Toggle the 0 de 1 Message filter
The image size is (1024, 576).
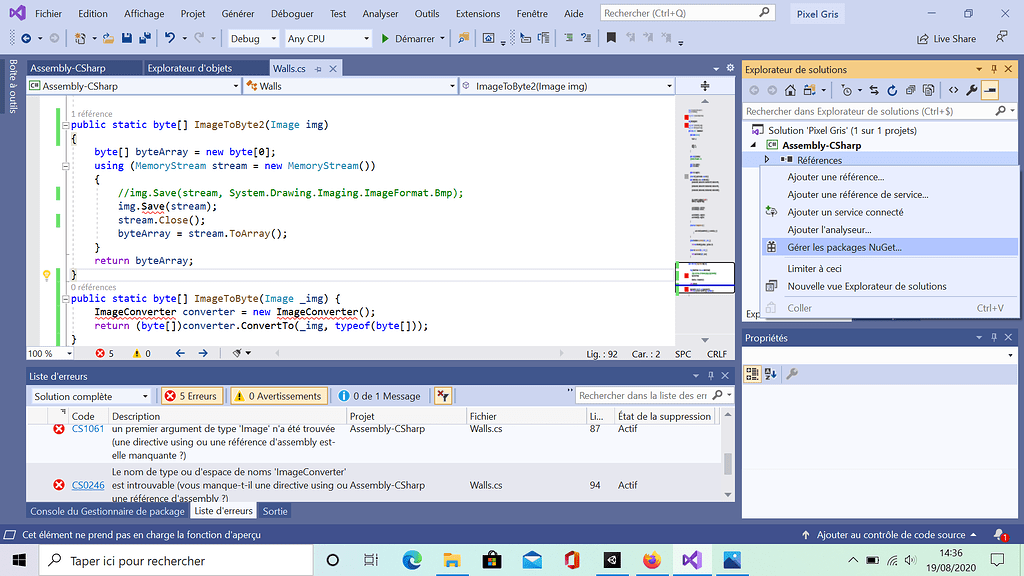point(379,396)
